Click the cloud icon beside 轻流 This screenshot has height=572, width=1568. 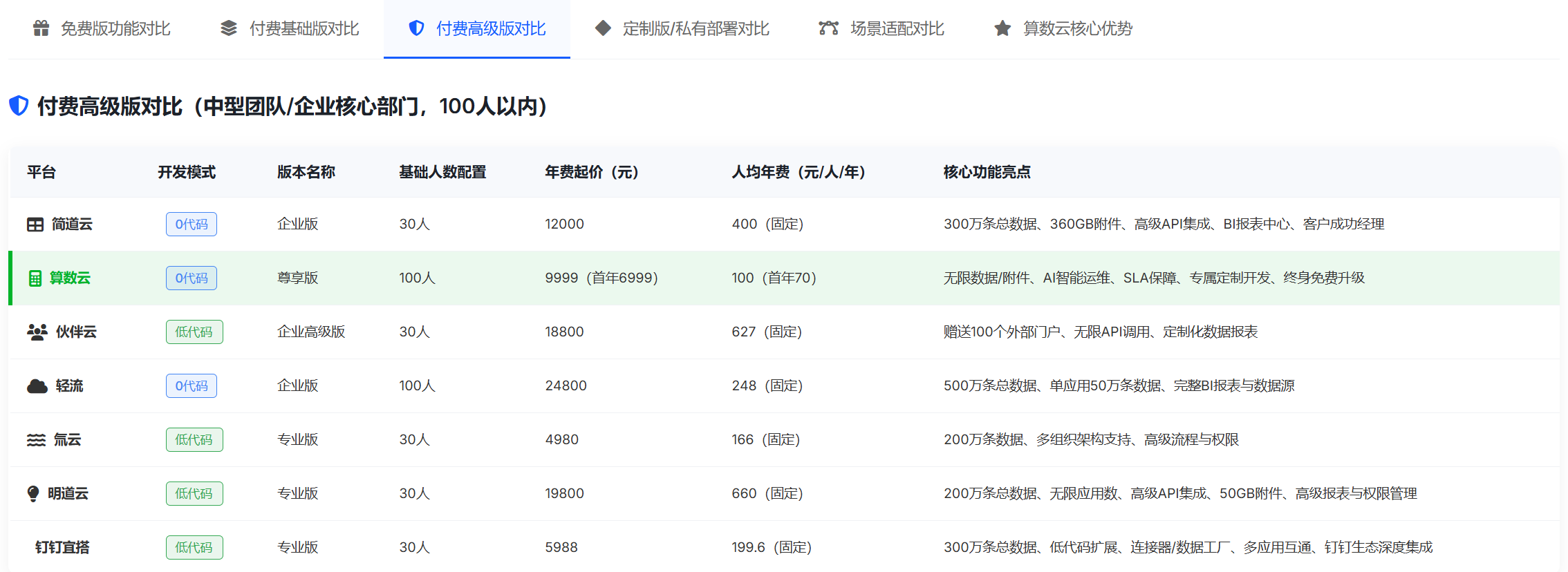37,386
